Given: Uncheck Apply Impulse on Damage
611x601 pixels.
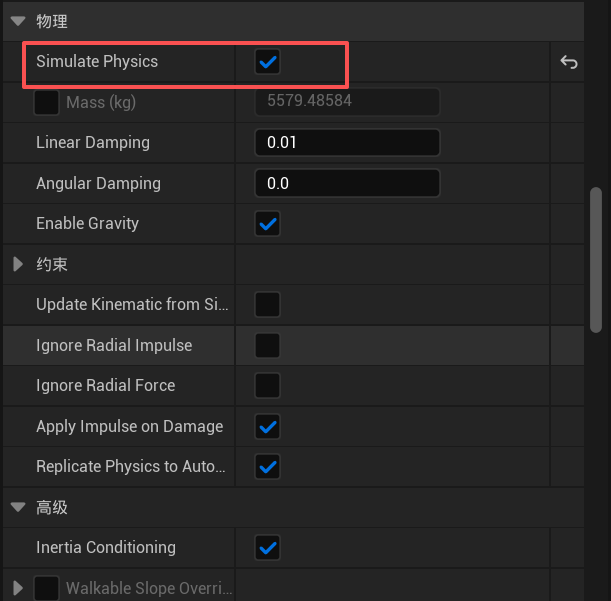Looking at the screenshot, I should coord(267,426).
